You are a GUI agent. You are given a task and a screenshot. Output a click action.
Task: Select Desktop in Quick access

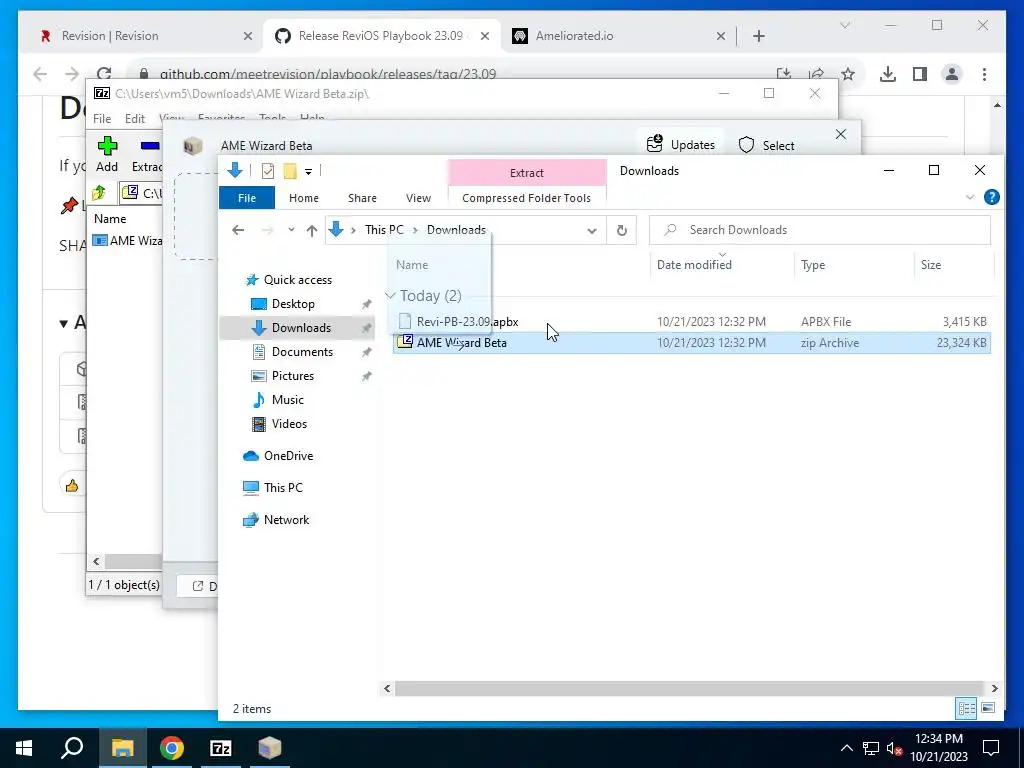293,304
